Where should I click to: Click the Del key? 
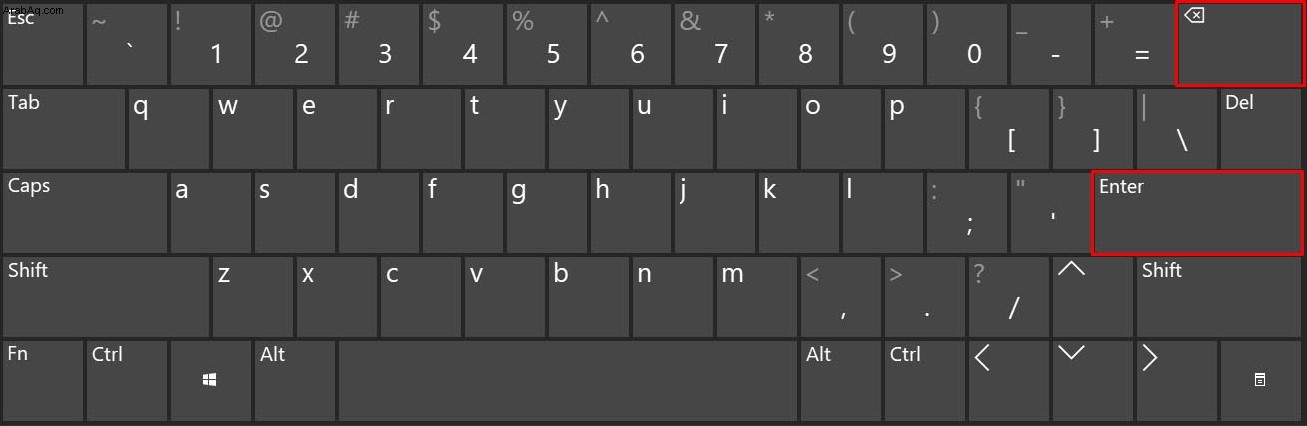point(1261,128)
